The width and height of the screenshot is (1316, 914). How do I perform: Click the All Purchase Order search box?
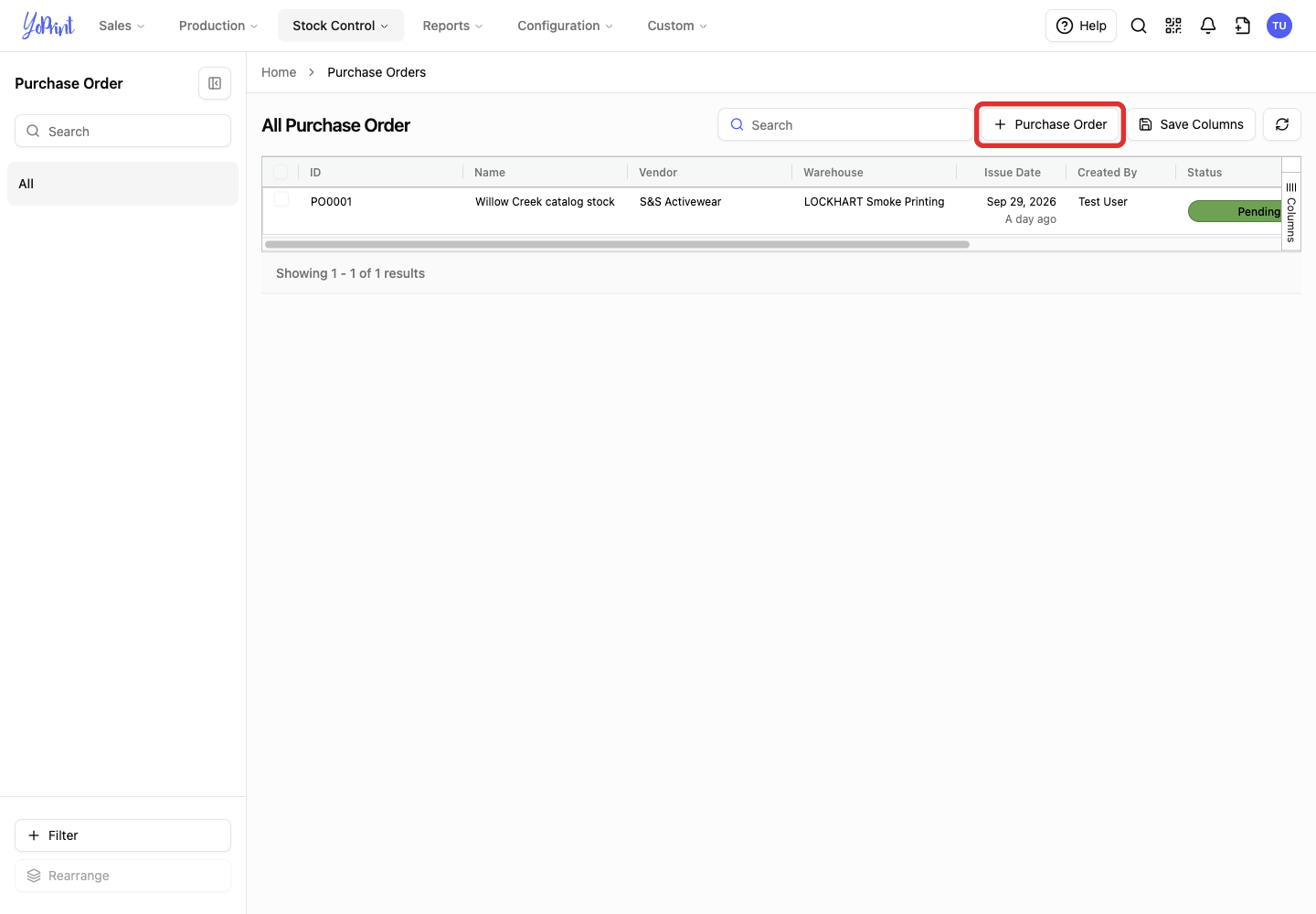pyautogui.click(x=845, y=124)
